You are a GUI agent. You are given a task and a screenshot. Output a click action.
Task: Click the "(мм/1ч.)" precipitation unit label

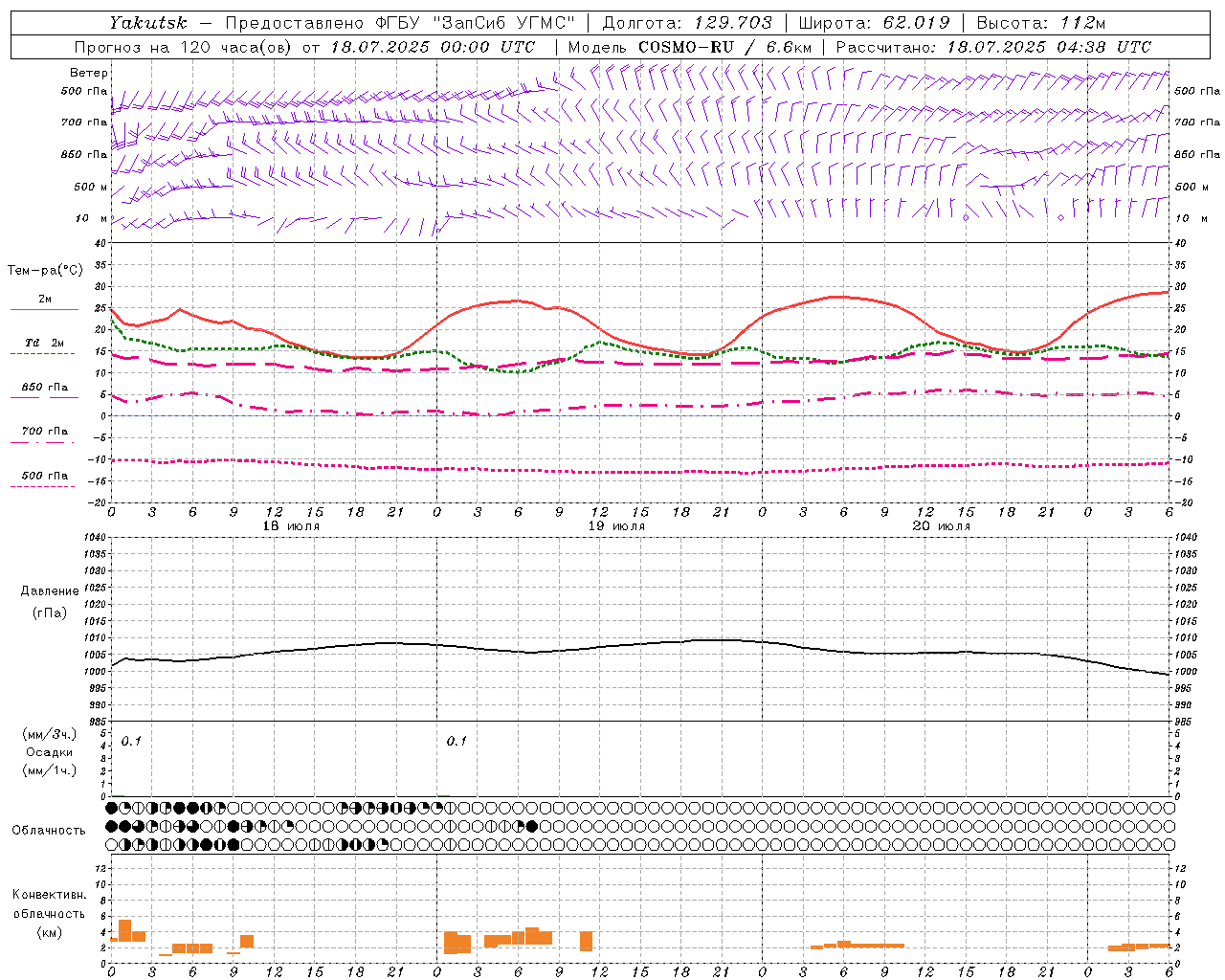point(50,770)
